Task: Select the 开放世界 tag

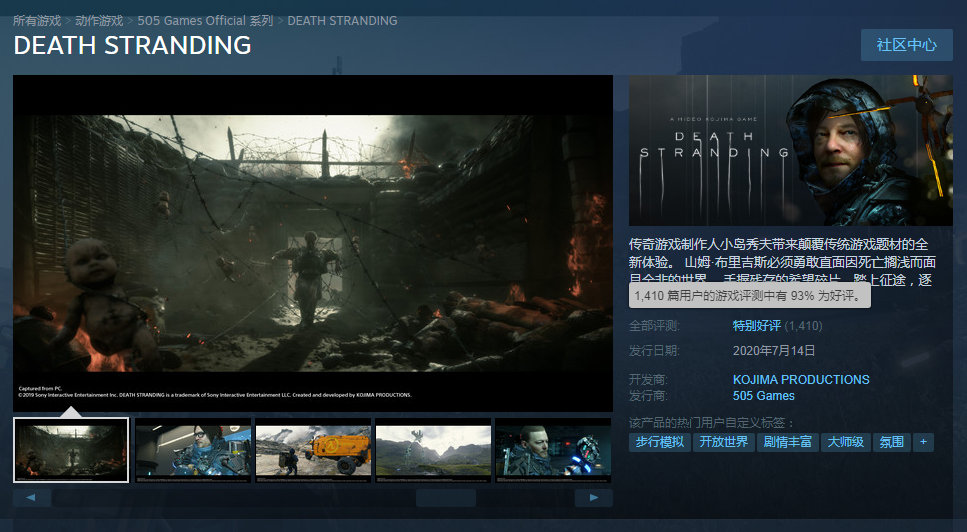Action: [723, 441]
